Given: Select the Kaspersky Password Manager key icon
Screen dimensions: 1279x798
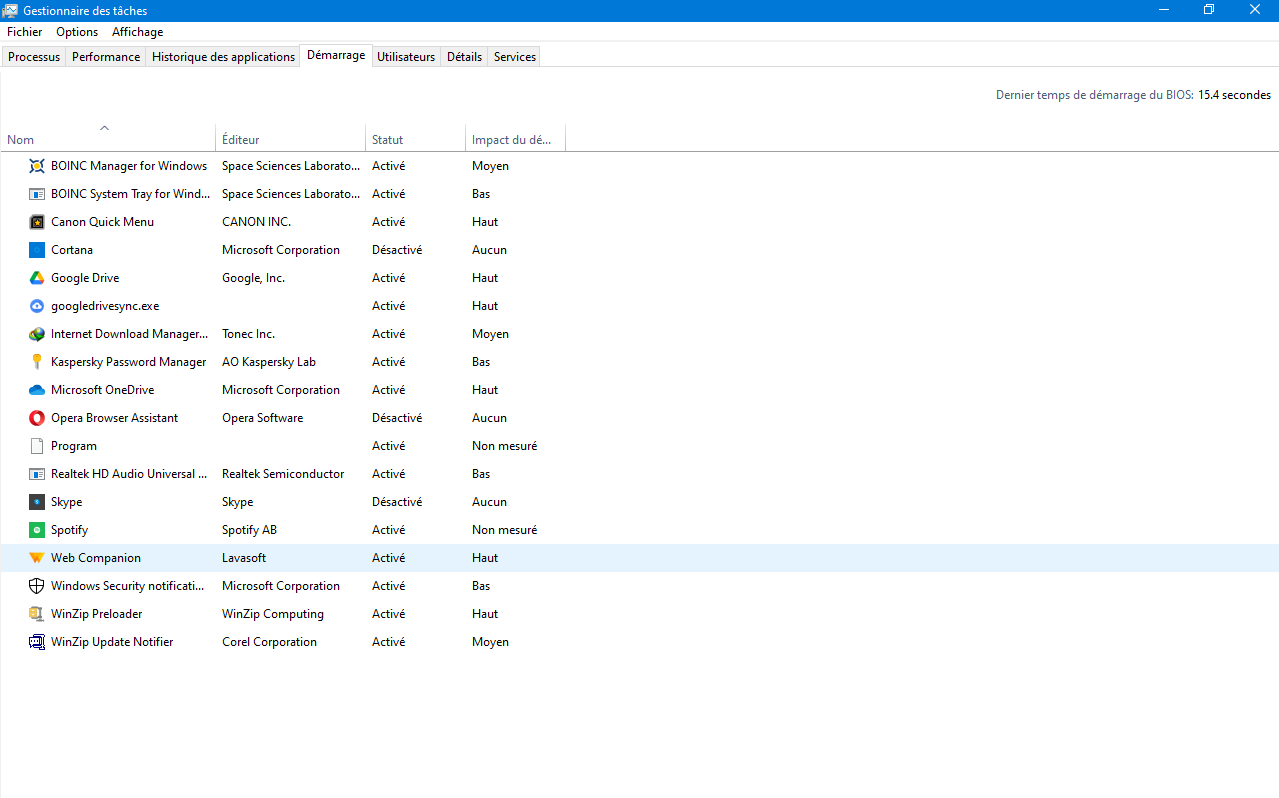Looking at the screenshot, I should pos(37,362).
